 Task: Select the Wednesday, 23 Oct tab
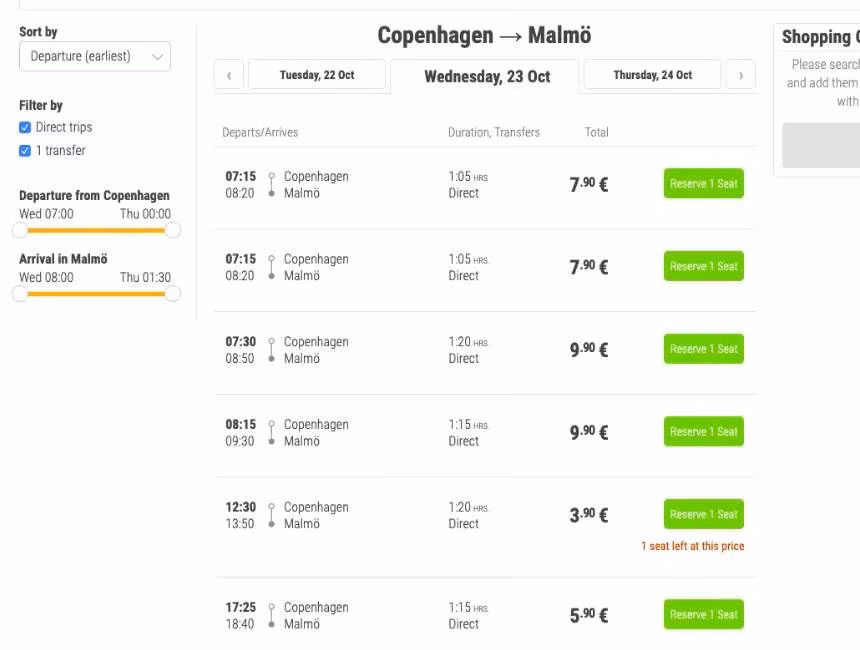coord(488,76)
